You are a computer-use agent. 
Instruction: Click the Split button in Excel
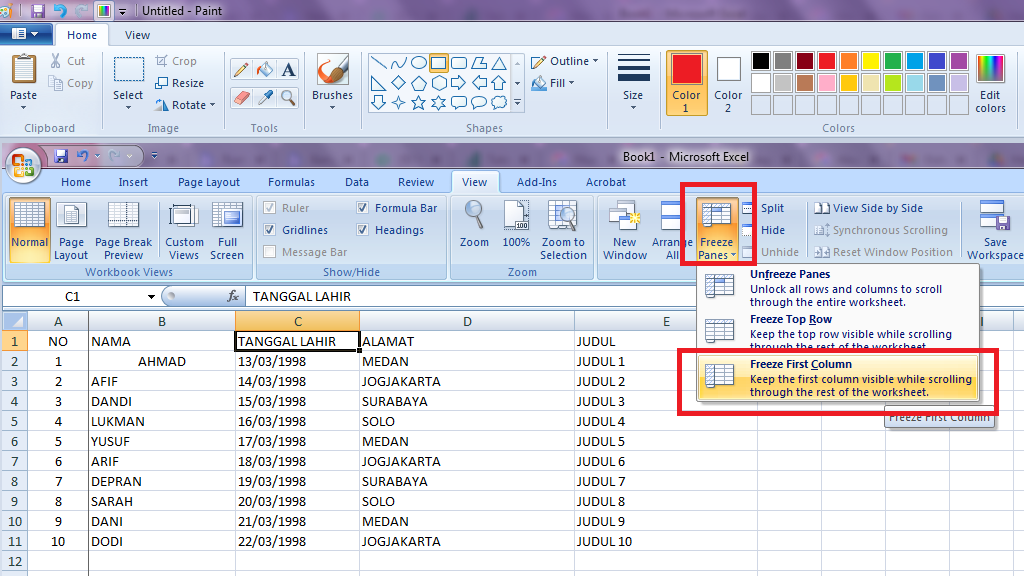click(x=763, y=208)
